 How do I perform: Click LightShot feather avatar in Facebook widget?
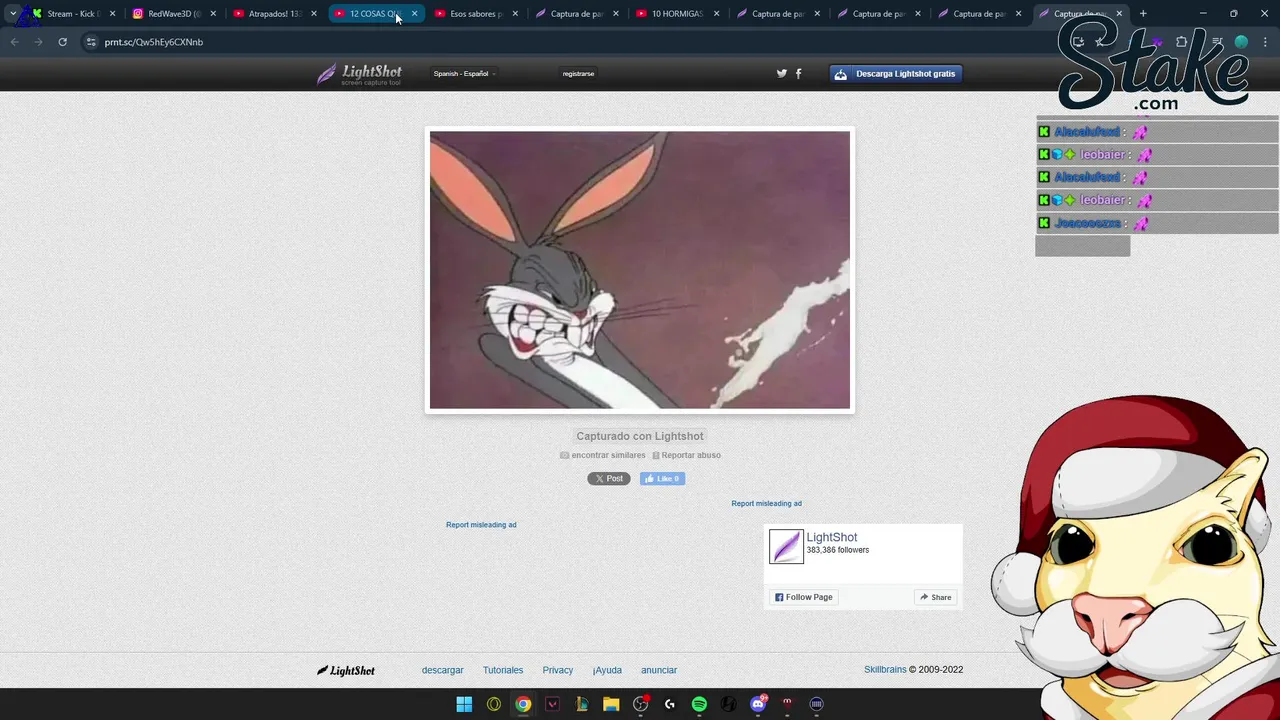(786, 546)
